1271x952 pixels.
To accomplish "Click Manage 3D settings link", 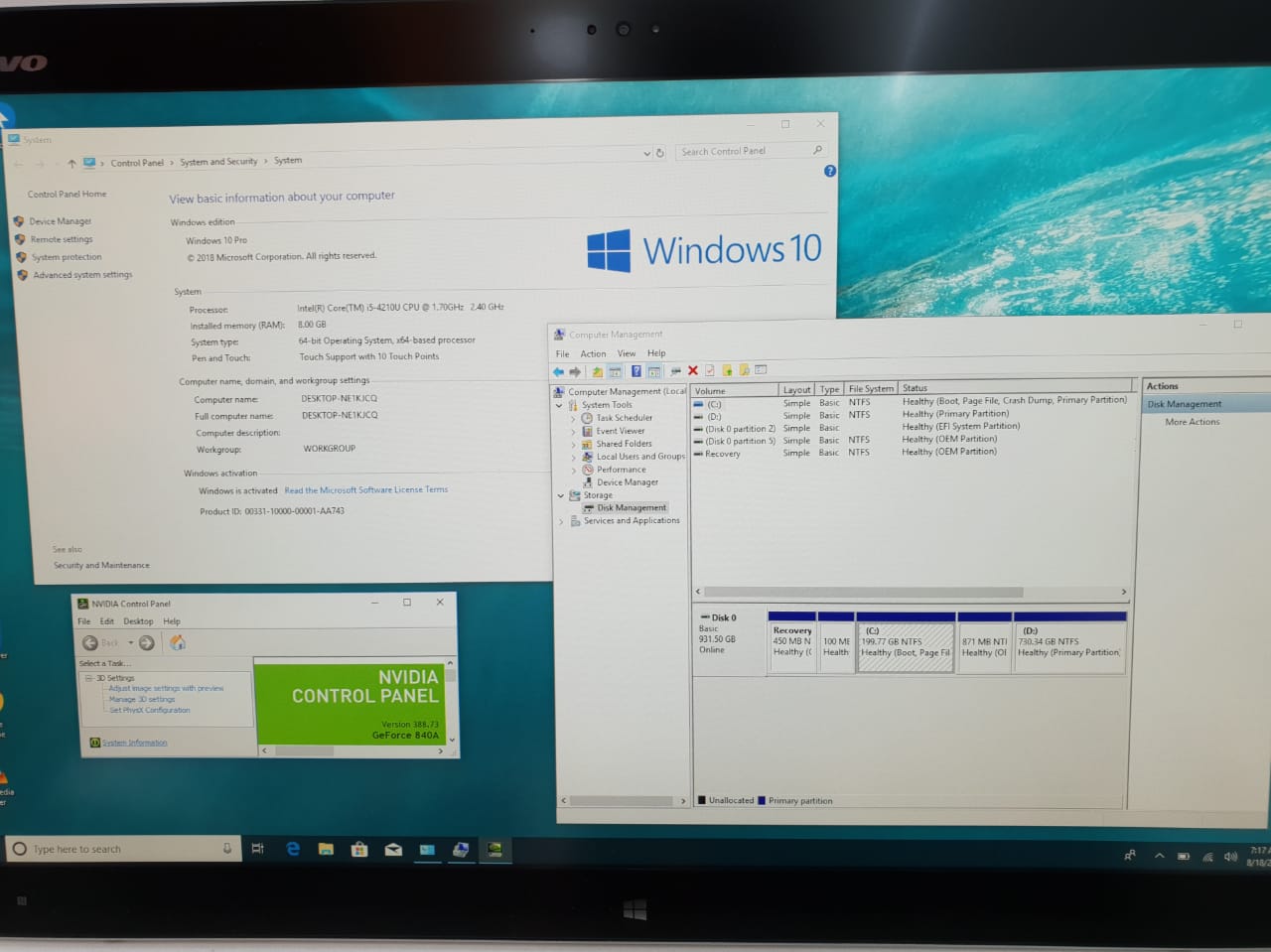I will [x=142, y=699].
